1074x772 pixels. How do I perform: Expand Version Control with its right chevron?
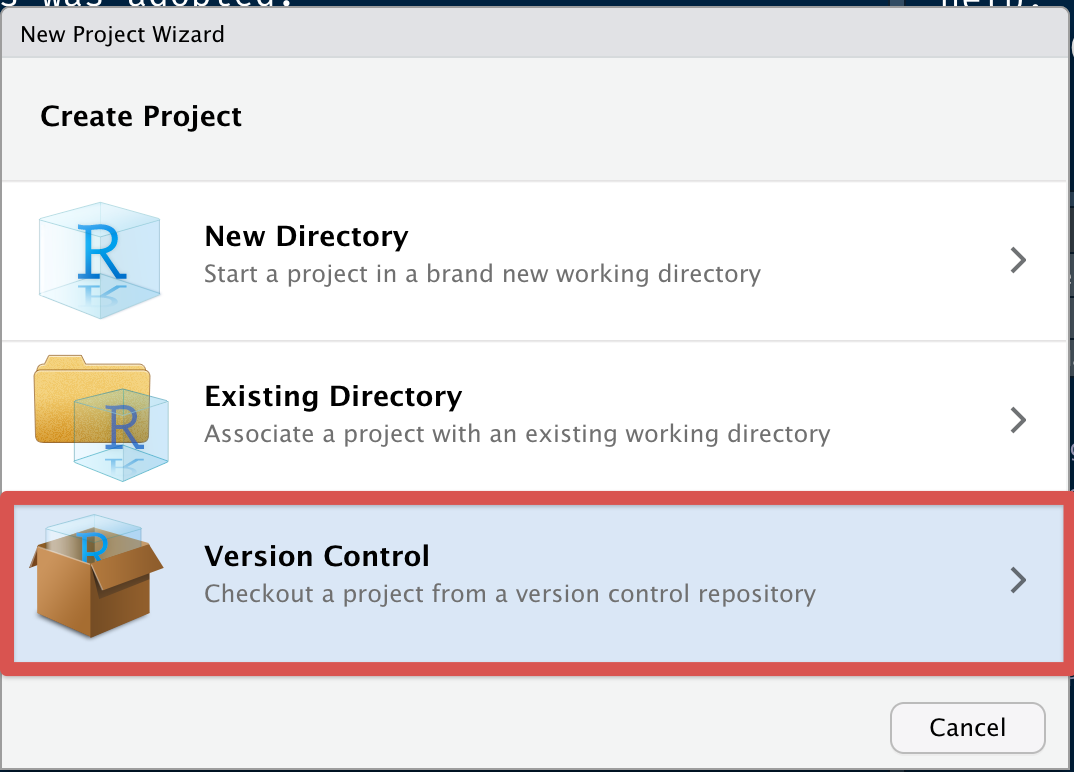(x=1019, y=580)
